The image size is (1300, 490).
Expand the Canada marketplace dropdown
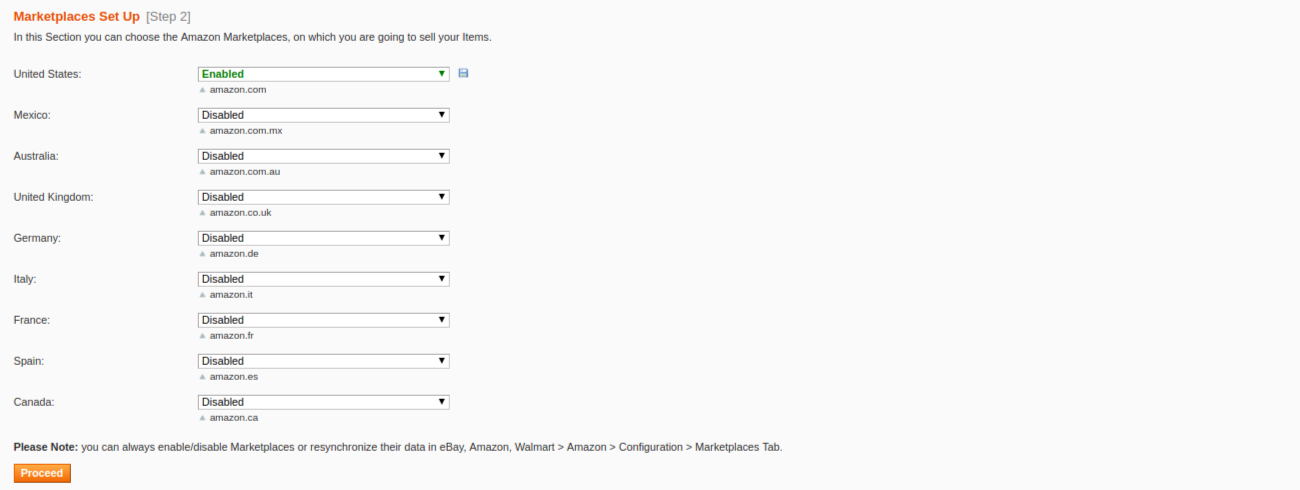324,402
